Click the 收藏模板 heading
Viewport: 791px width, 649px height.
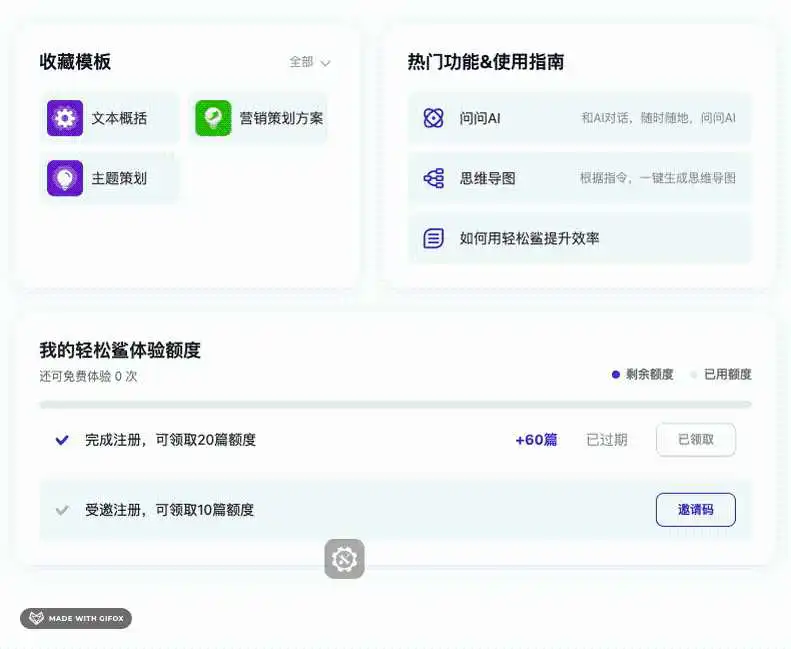pyautogui.click(x=75, y=62)
